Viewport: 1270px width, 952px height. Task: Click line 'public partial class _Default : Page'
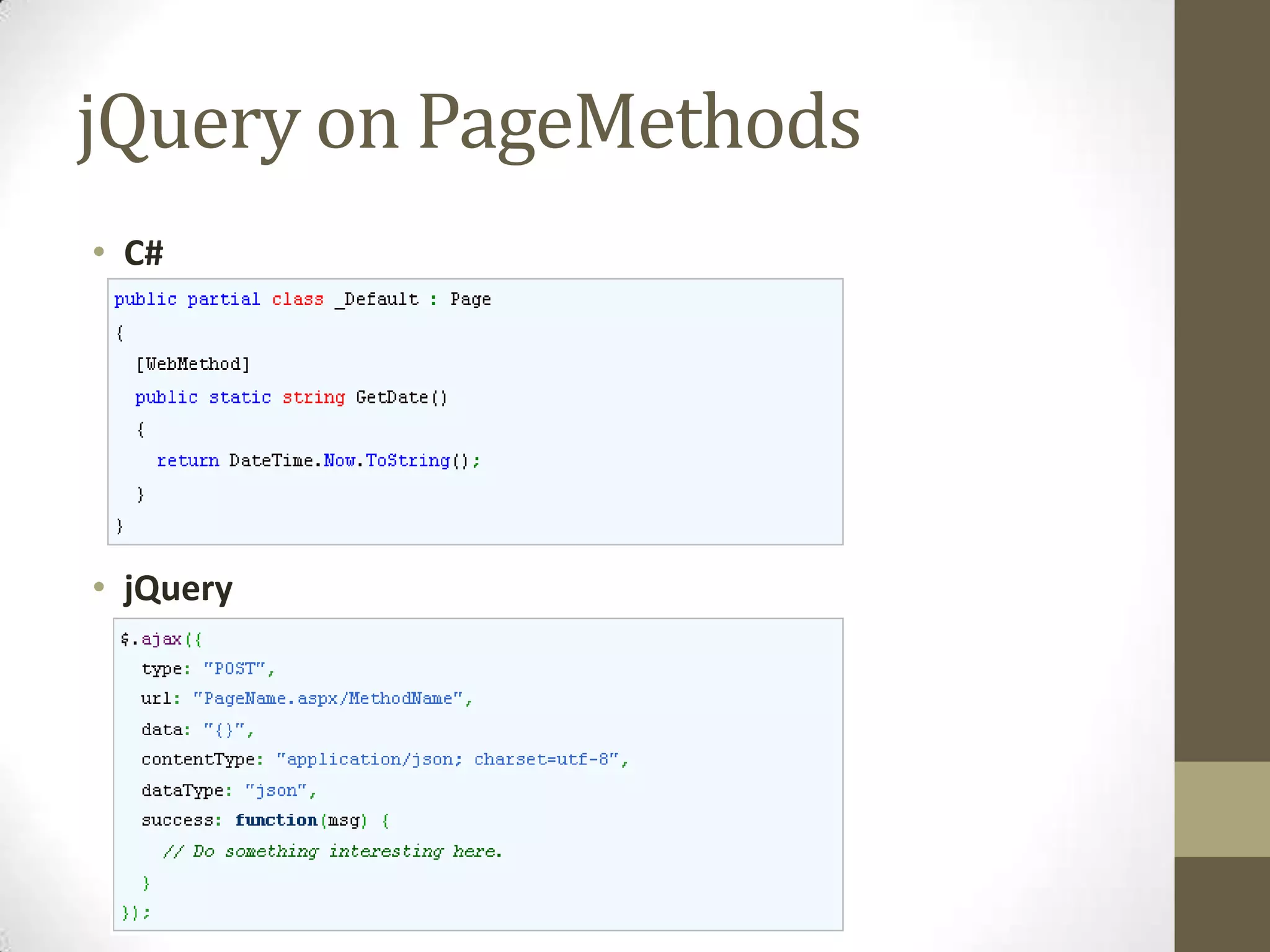(x=303, y=299)
